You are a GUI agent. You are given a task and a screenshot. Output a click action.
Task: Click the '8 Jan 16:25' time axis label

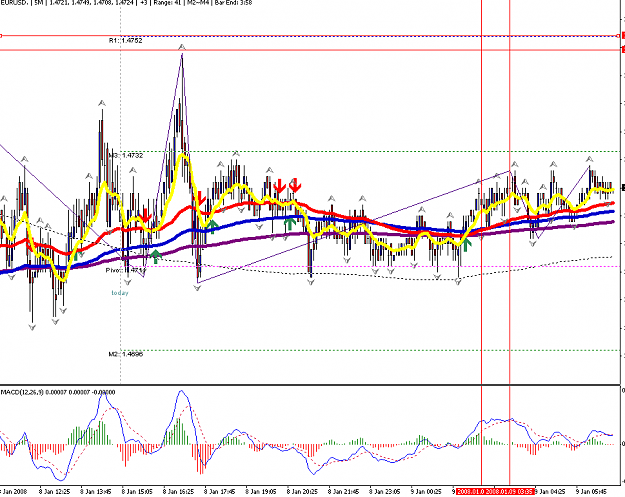coord(178,491)
